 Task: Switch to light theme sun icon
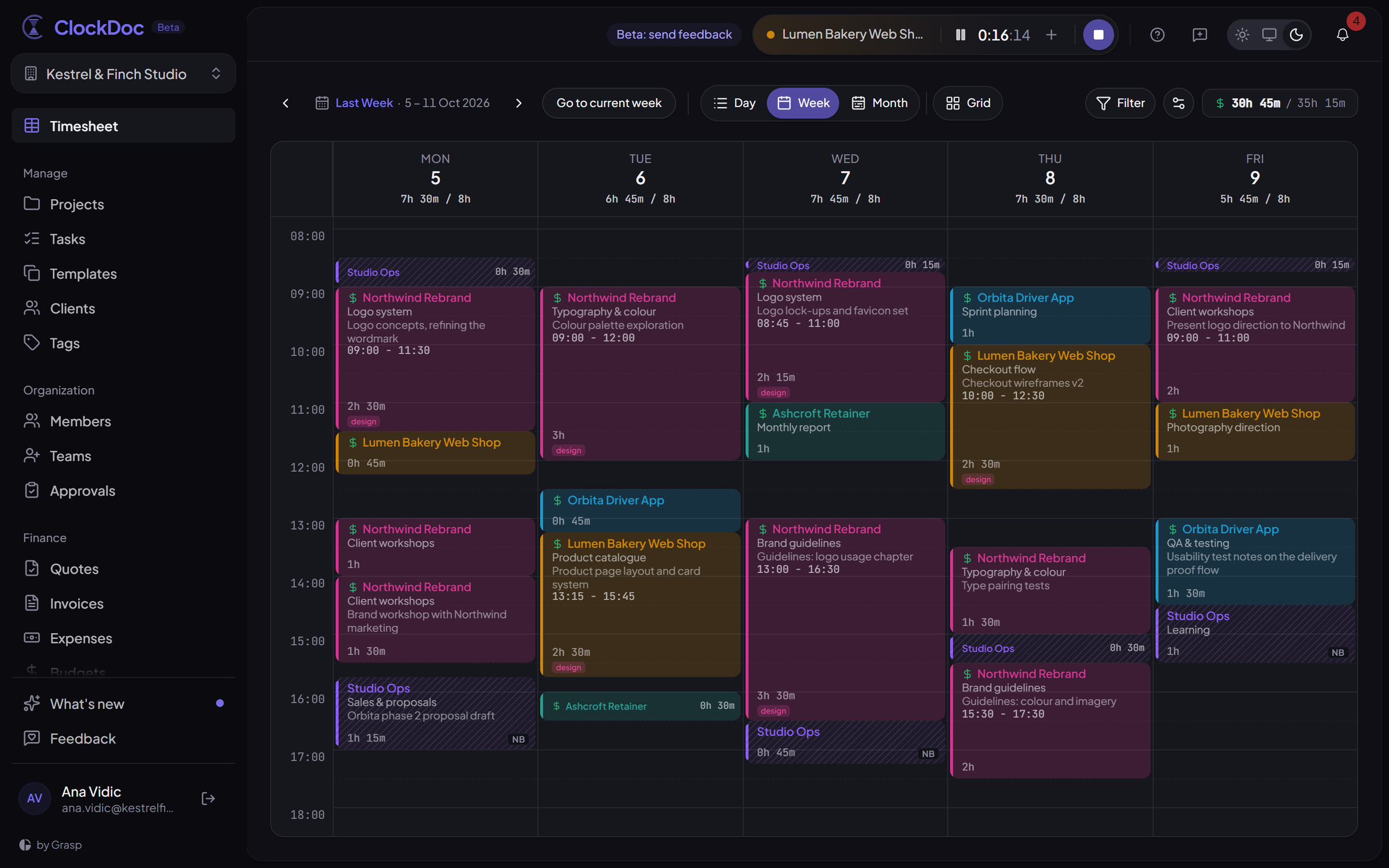(1242, 35)
